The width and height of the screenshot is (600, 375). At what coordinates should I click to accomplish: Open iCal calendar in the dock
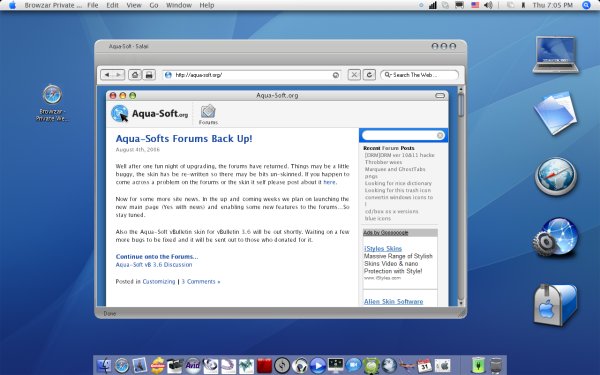tap(424, 365)
